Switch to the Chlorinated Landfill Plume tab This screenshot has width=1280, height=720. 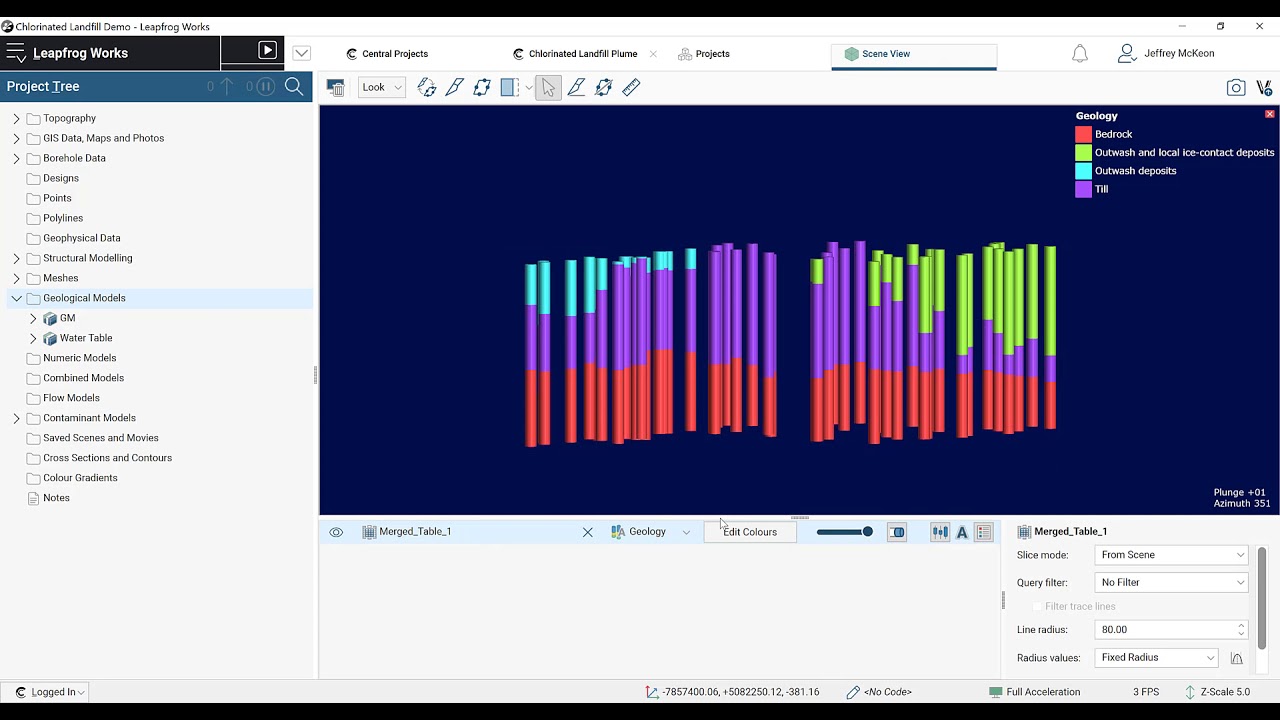(x=575, y=54)
